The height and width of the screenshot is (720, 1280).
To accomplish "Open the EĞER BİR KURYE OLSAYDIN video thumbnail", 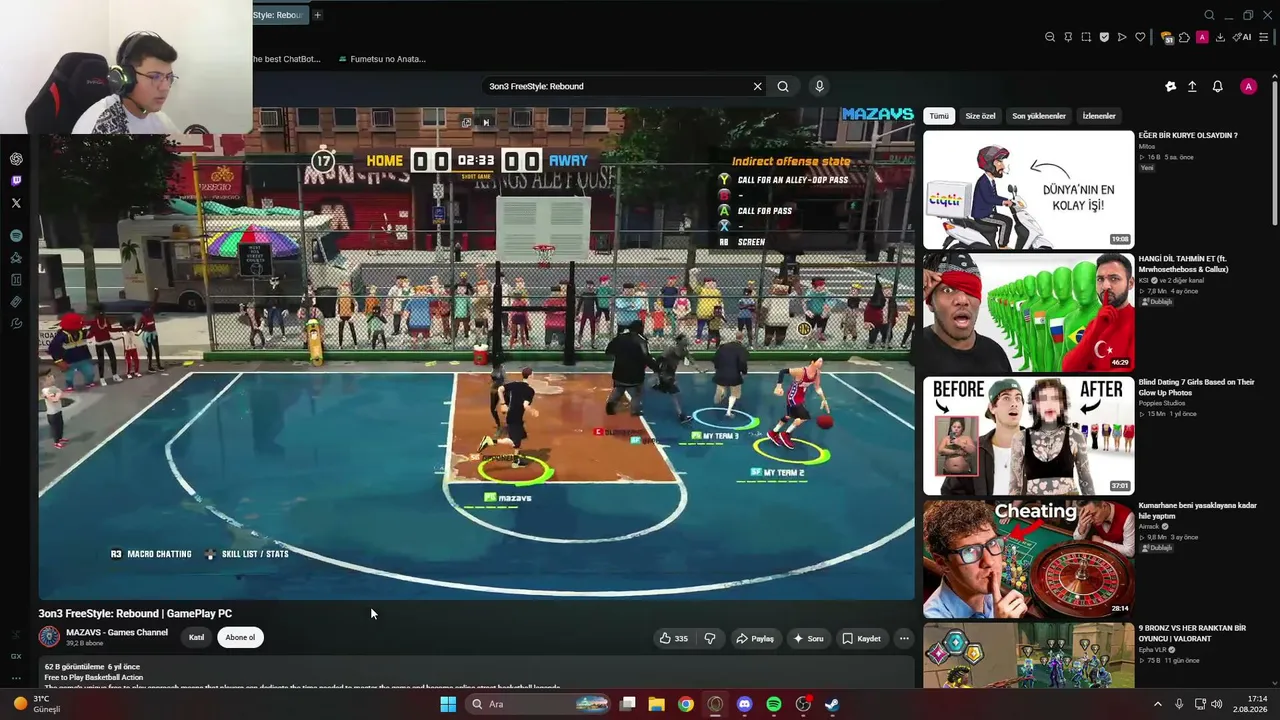I will pos(1028,189).
